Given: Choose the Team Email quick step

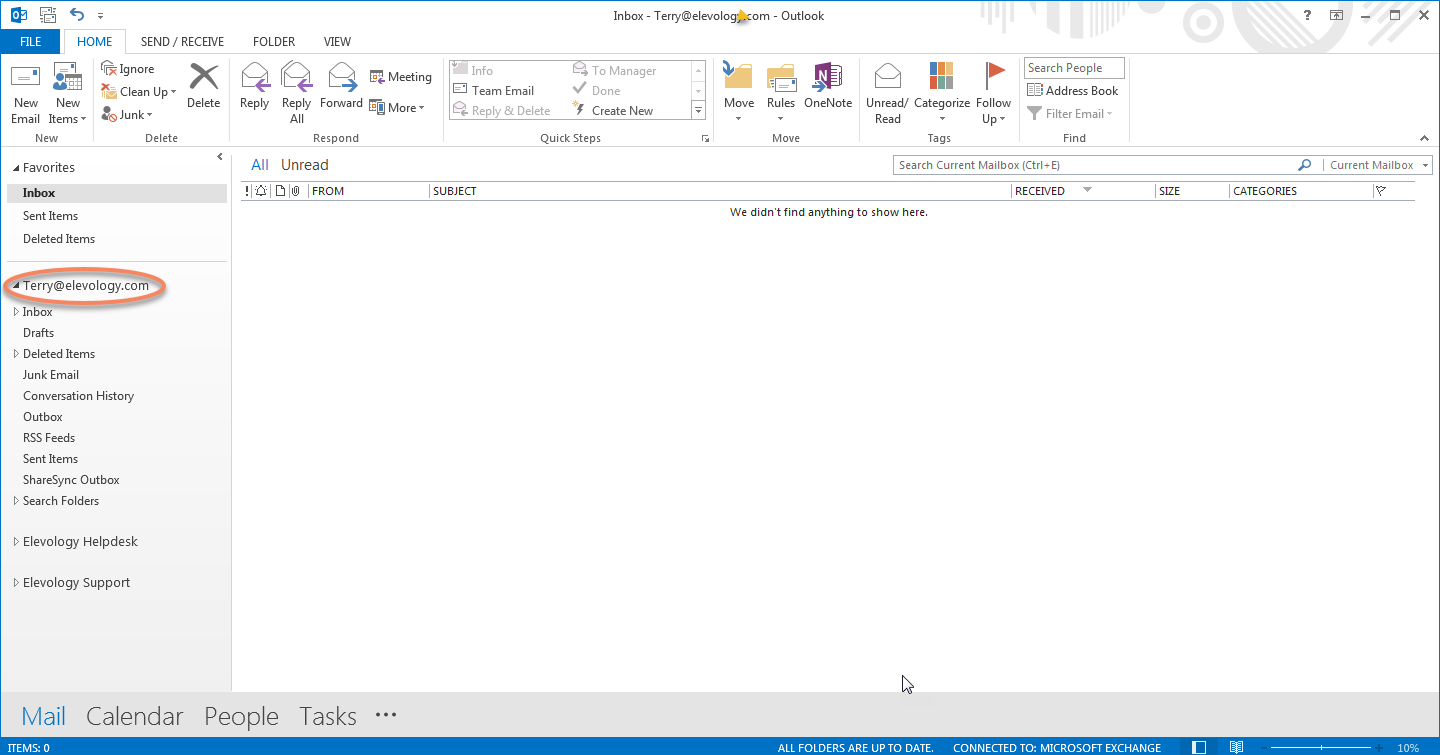Looking at the screenshot, I should point(494,90).
